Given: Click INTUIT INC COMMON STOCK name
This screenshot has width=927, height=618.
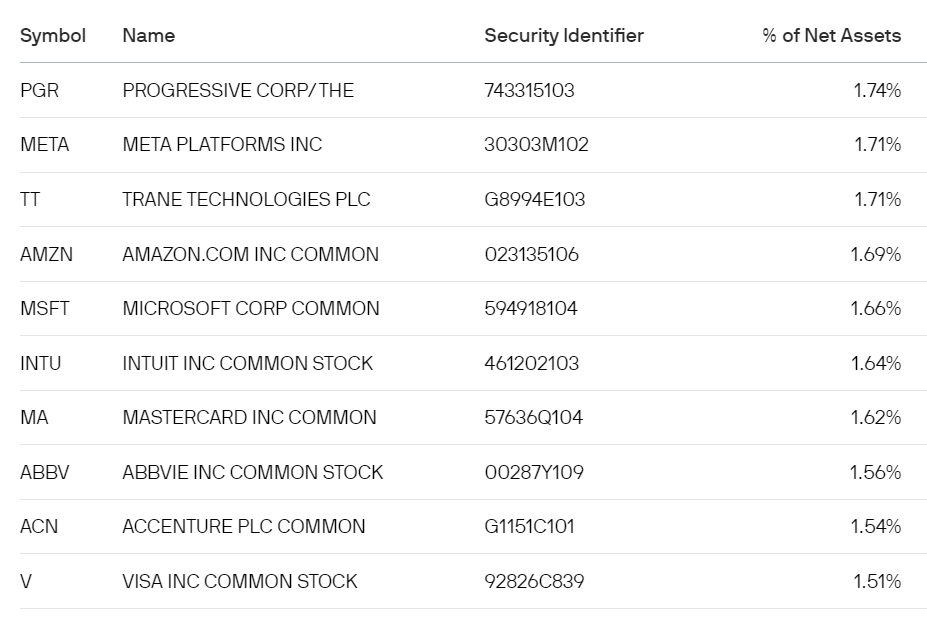Looking at the screenshot, I should click(x=248, y=363).
